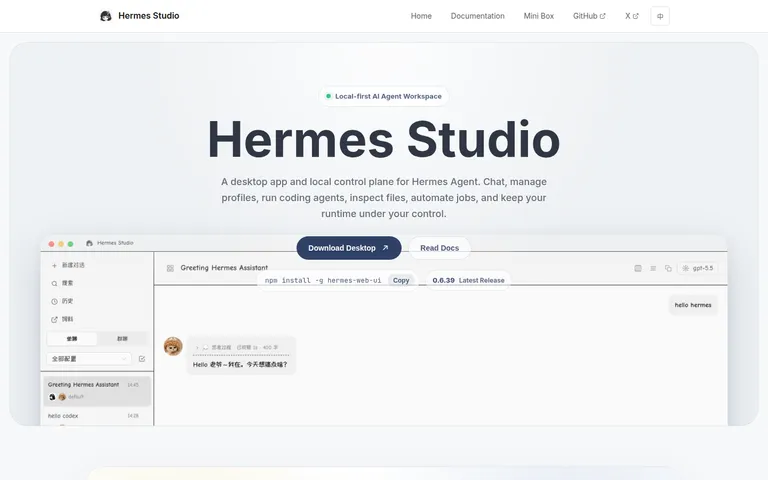
Task: Click the list lines icon in preview toolbar
Action: [x=653, y=268]
